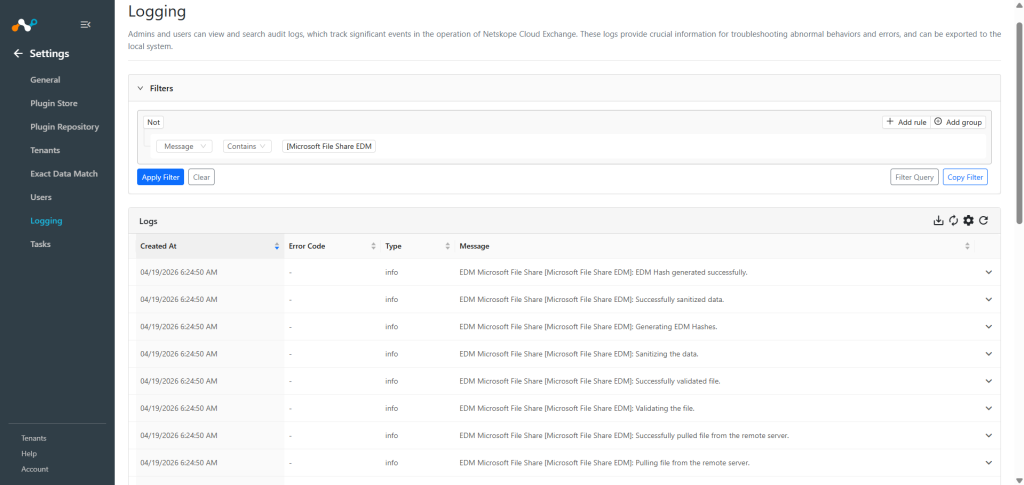Sort by Created At column arrows
1024x485 pixels.
coord(277,246)
